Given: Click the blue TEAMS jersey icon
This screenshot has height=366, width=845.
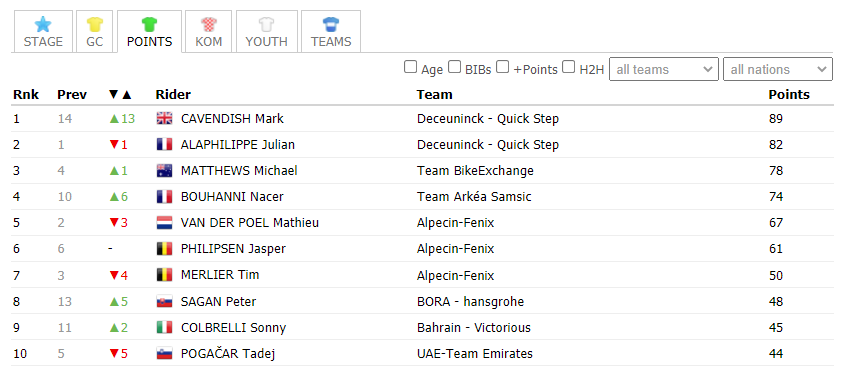Looking at the screenshot, I should point(330,24).
